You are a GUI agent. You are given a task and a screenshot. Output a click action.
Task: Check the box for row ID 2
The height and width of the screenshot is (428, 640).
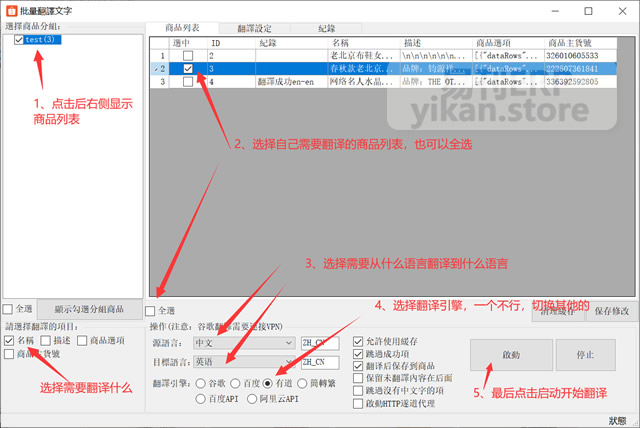pyautogui.click(x=188, y=55)
